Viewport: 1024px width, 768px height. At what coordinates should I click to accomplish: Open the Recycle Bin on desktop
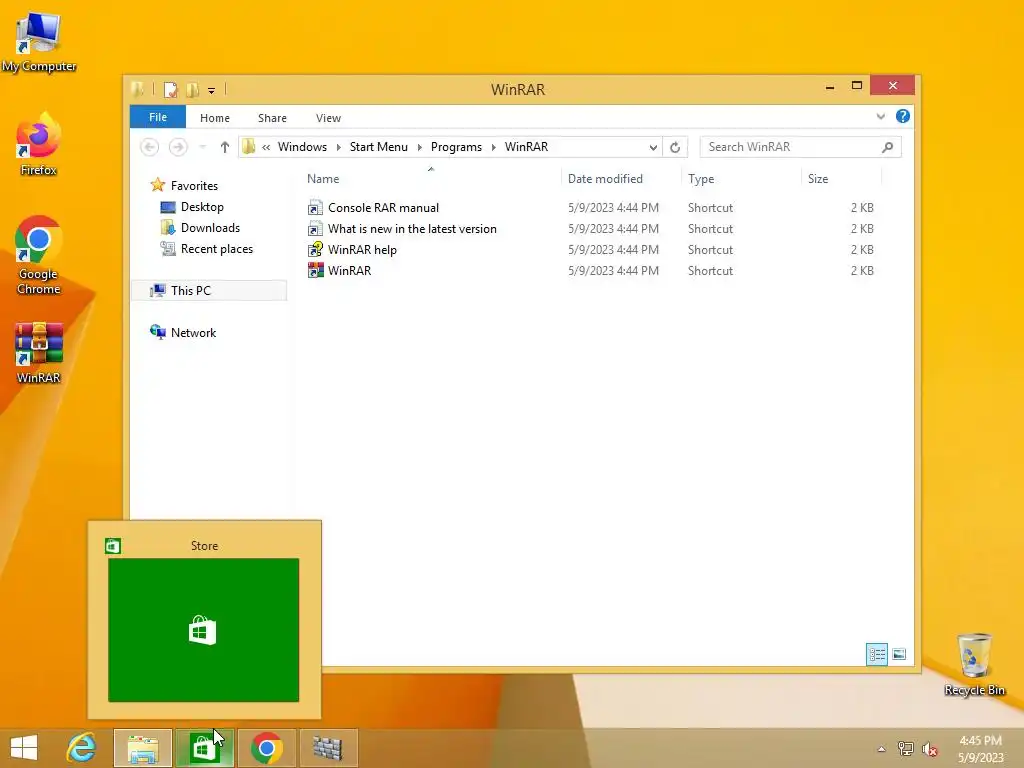(x=974, y=664)
